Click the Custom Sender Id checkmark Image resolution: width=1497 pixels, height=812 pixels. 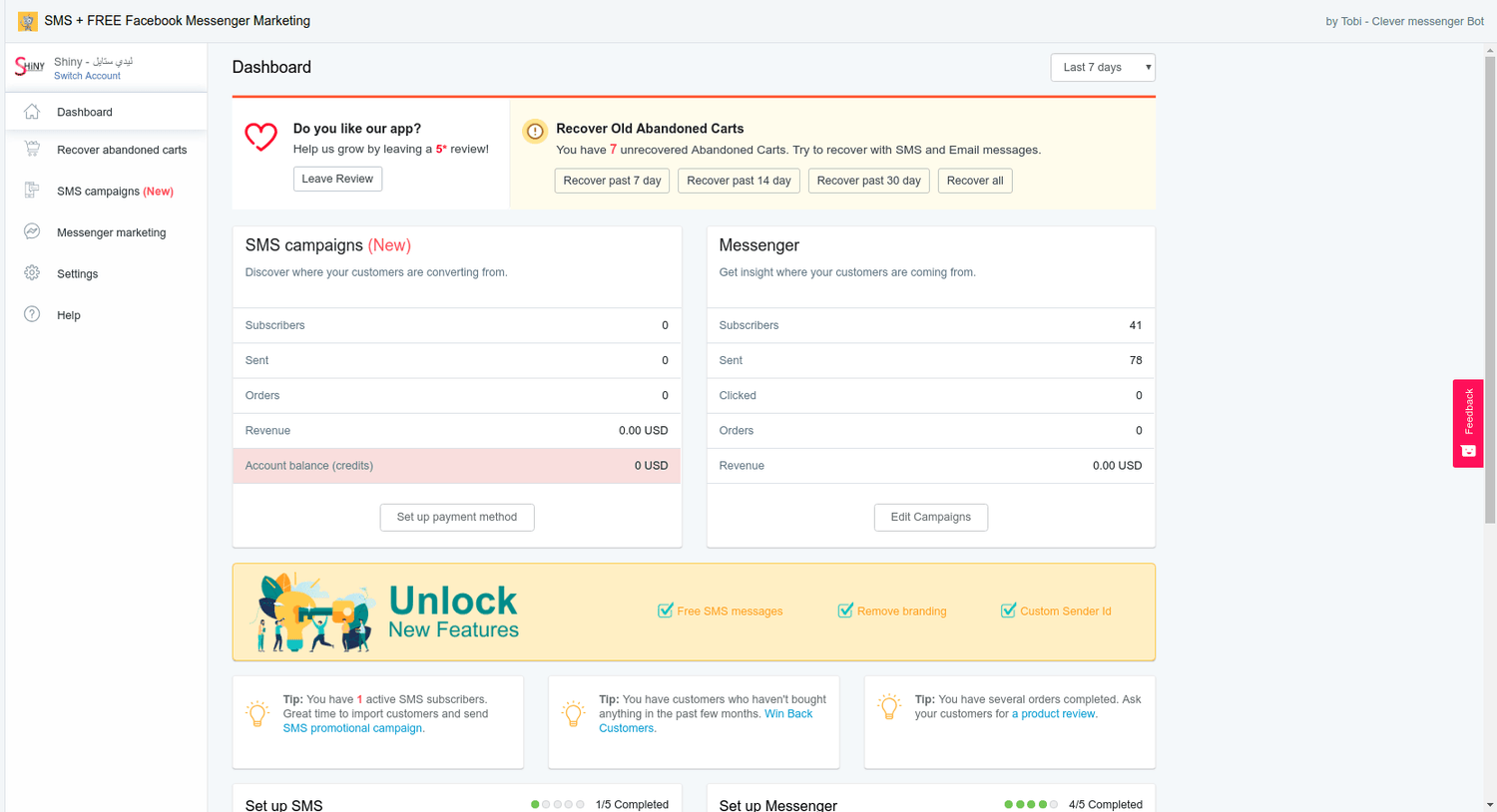tap(1008, 610)
